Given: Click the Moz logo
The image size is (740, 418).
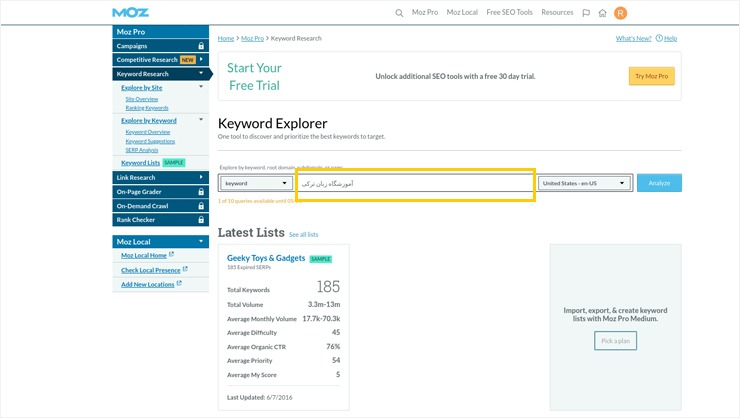Looking at the screenshot, I should tap(130, 13).
